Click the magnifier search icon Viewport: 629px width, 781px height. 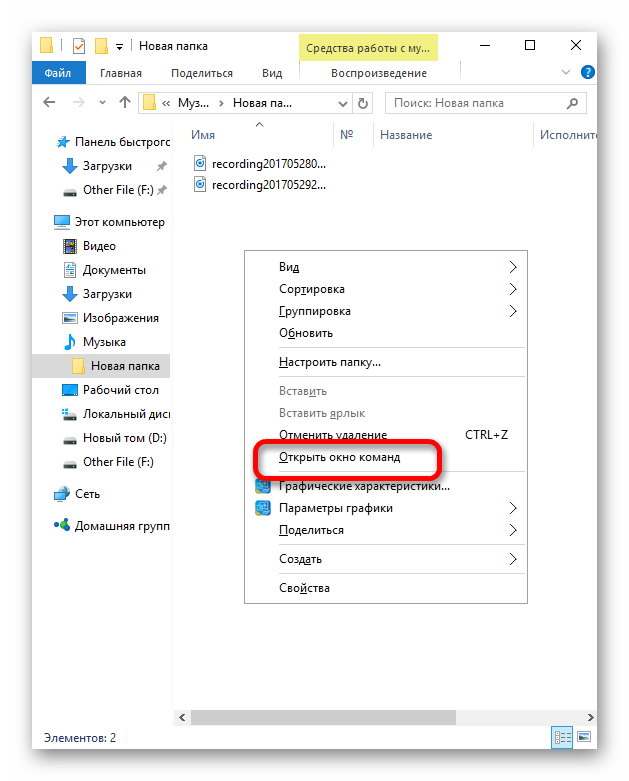573,103
